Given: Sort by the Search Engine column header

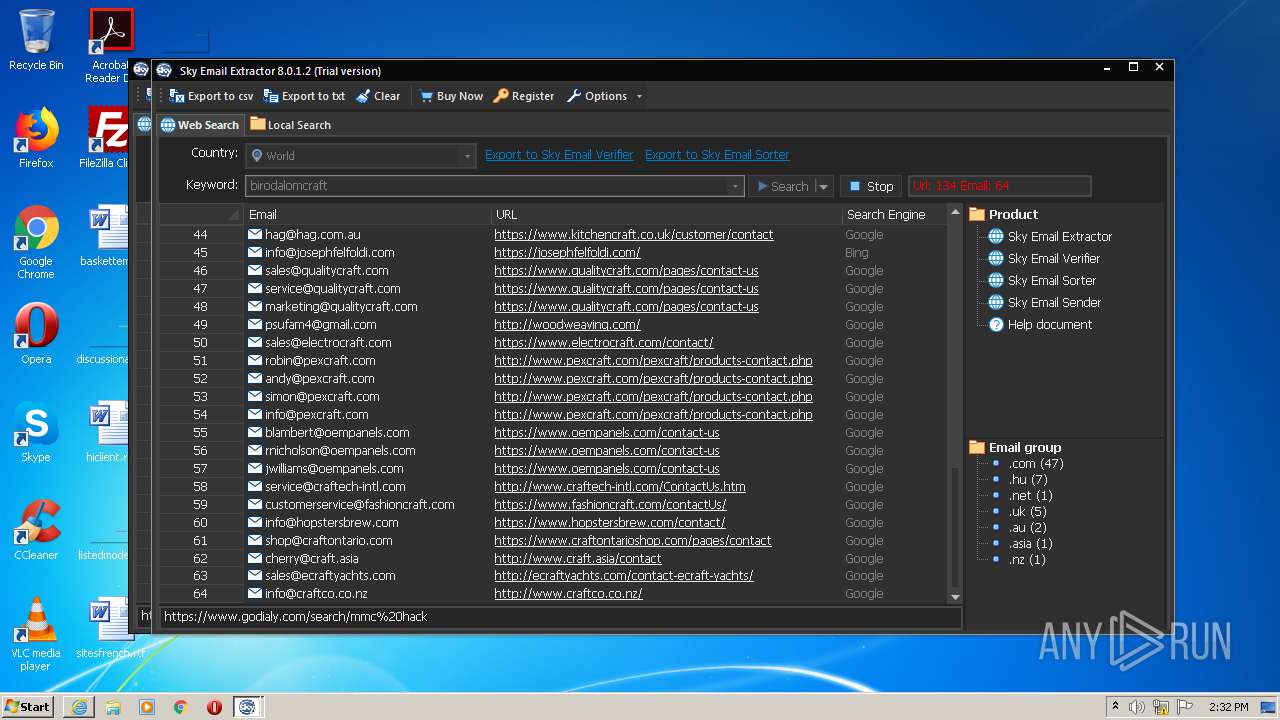Looking at the screenshot, I should click(x=893, y=214).
